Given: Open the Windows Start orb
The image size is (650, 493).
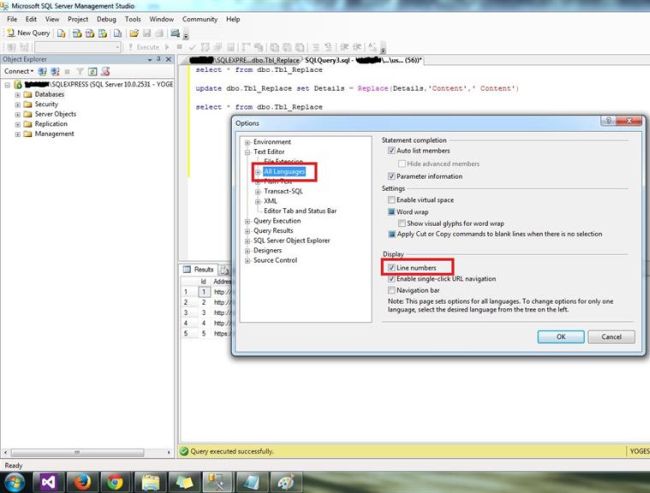Looking at the screenshot, I should pyautogui.click(x=15, y=483).
